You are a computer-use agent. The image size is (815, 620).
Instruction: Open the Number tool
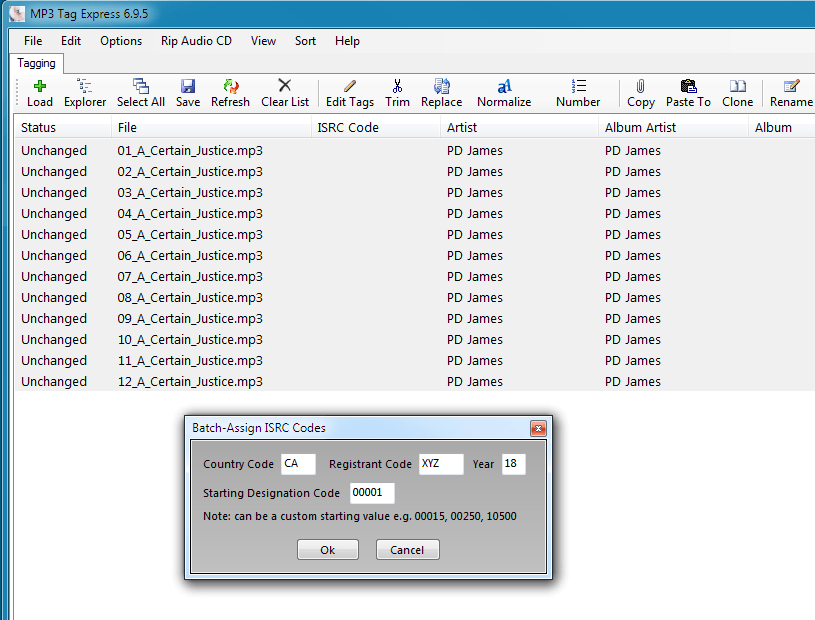point(577,92)
